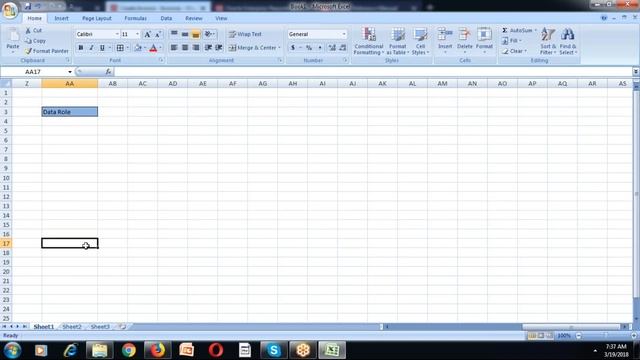
Task: Increase font size with Grow Font
Action: [147, 34]
